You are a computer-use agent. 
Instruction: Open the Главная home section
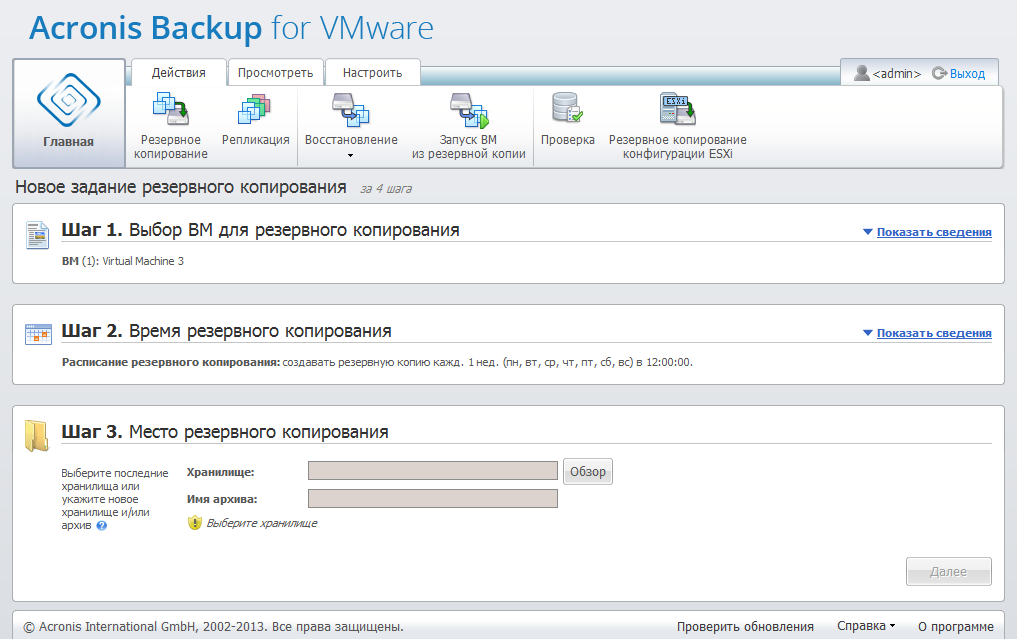[x=69, y=114]
